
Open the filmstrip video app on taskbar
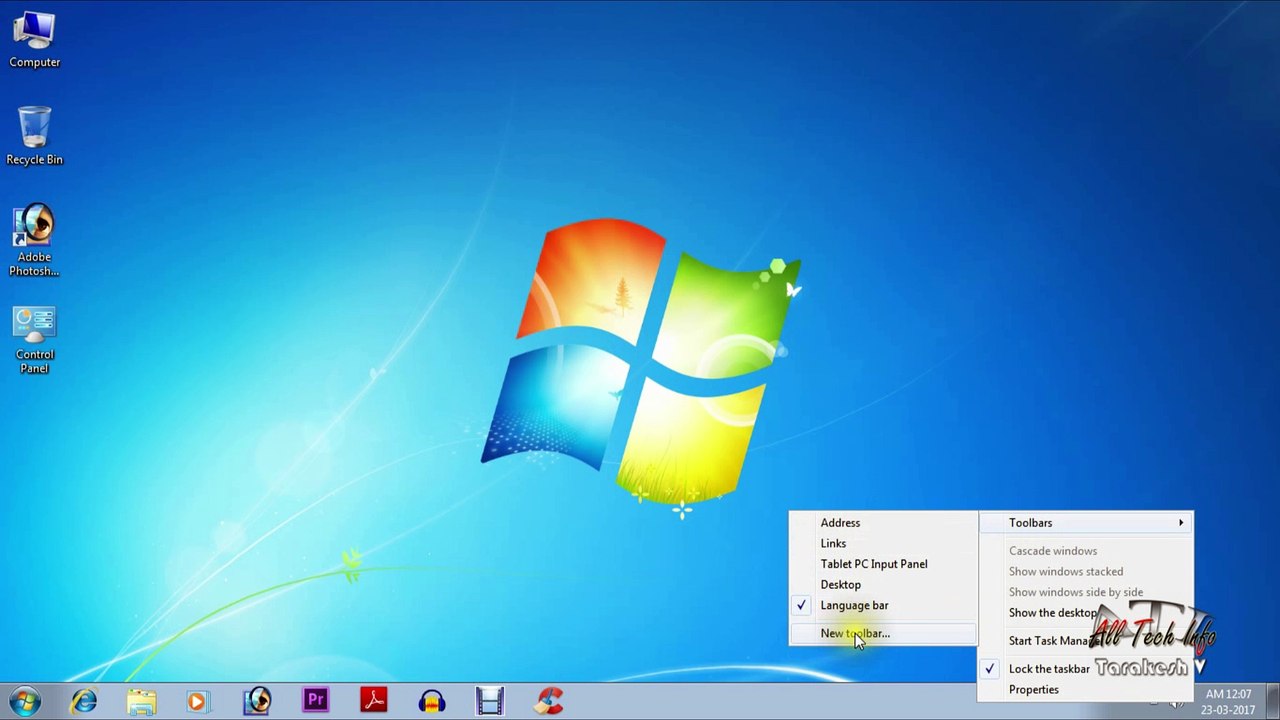tap(490, 701)
